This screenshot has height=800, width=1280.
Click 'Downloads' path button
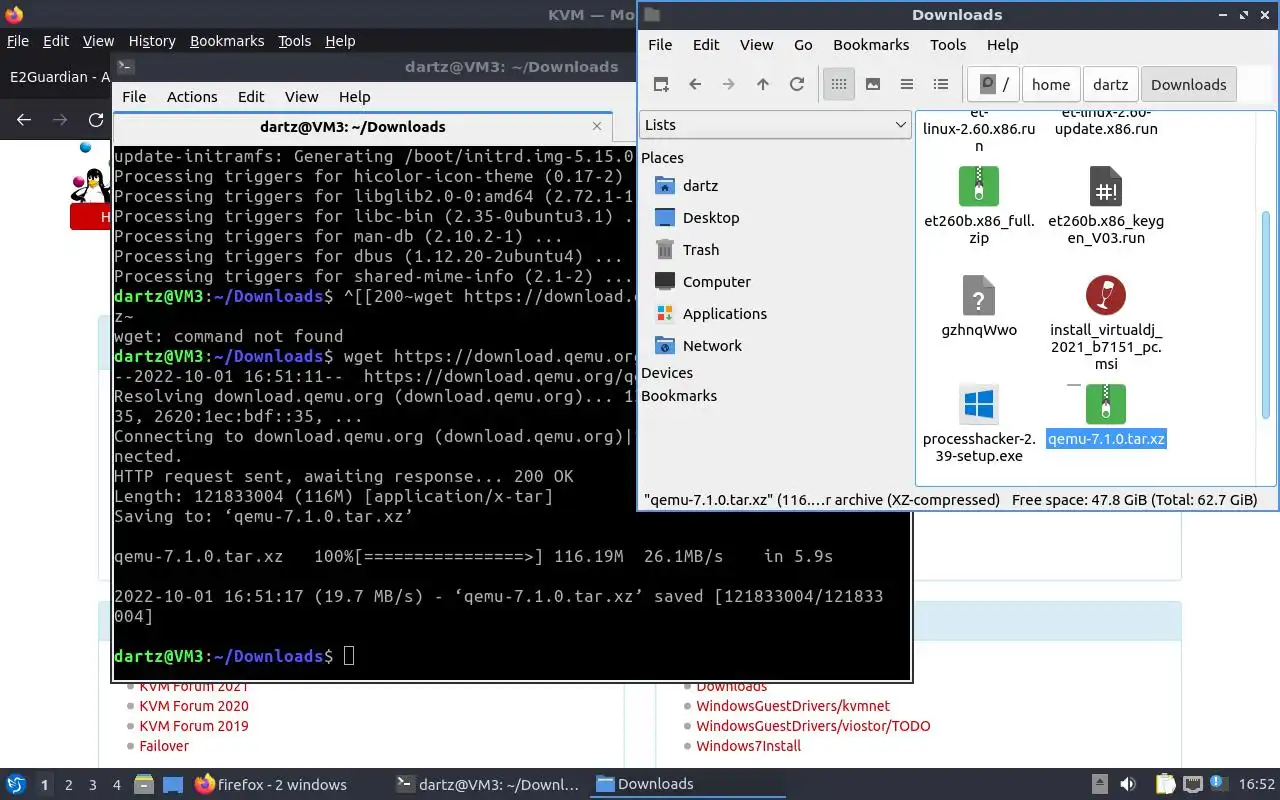tap(1188, 85)
